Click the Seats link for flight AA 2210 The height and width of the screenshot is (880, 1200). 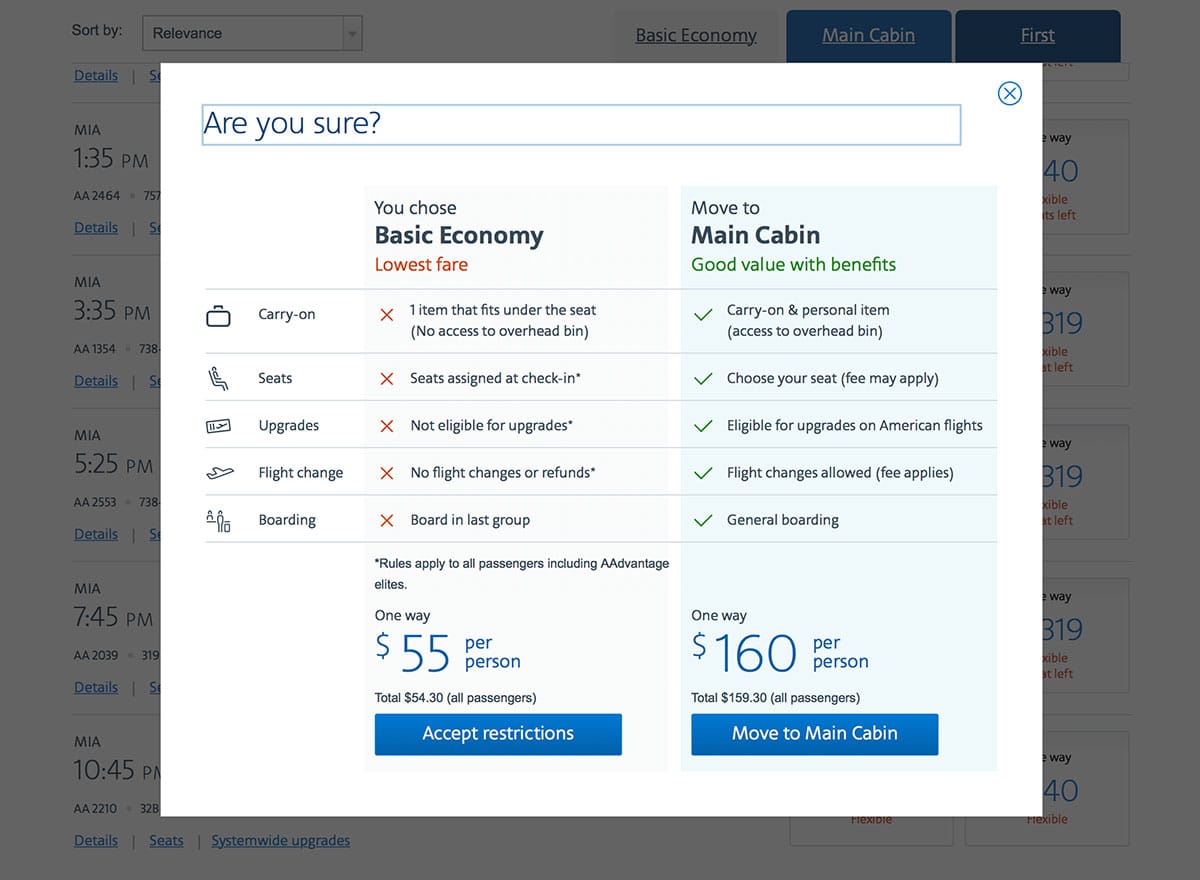tap(166, 840)
